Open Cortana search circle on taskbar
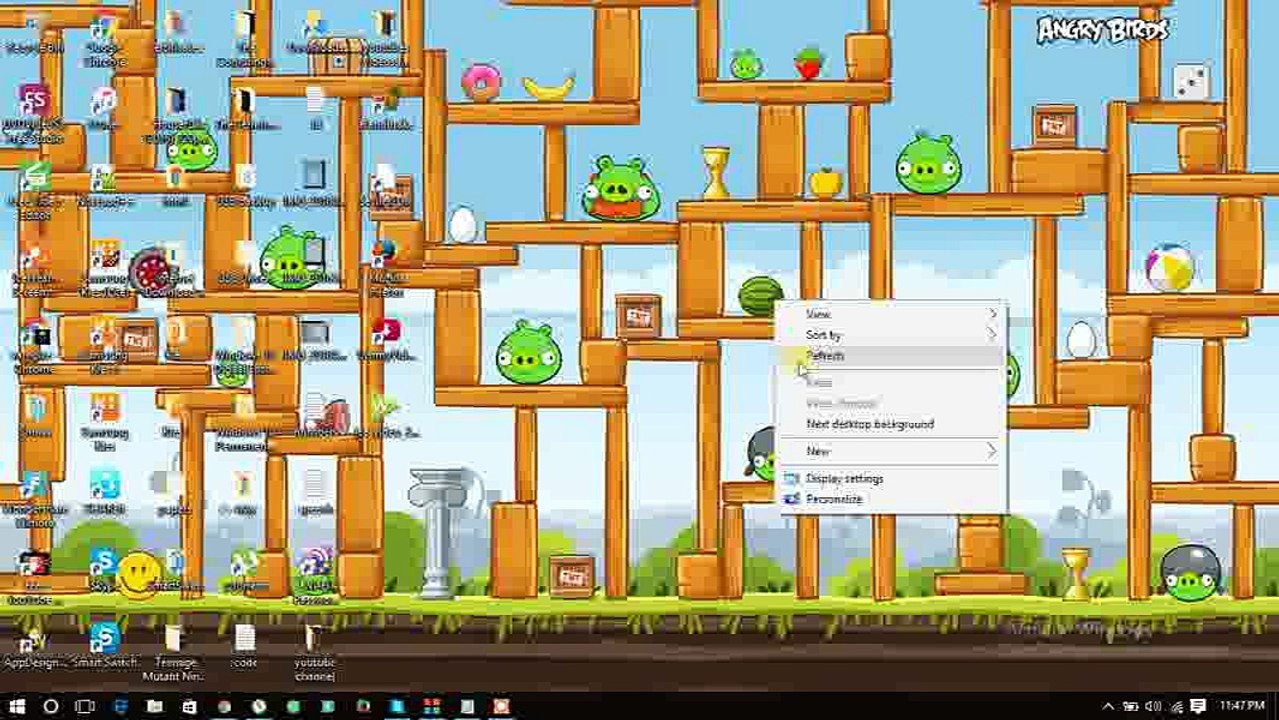Image resolution: width=1279 pixels, height=720 pixels. 51,707
